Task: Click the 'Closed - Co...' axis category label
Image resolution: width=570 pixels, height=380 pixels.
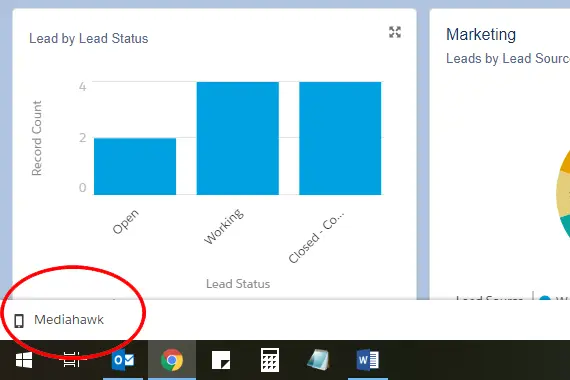Action: (x=316, y=237)
